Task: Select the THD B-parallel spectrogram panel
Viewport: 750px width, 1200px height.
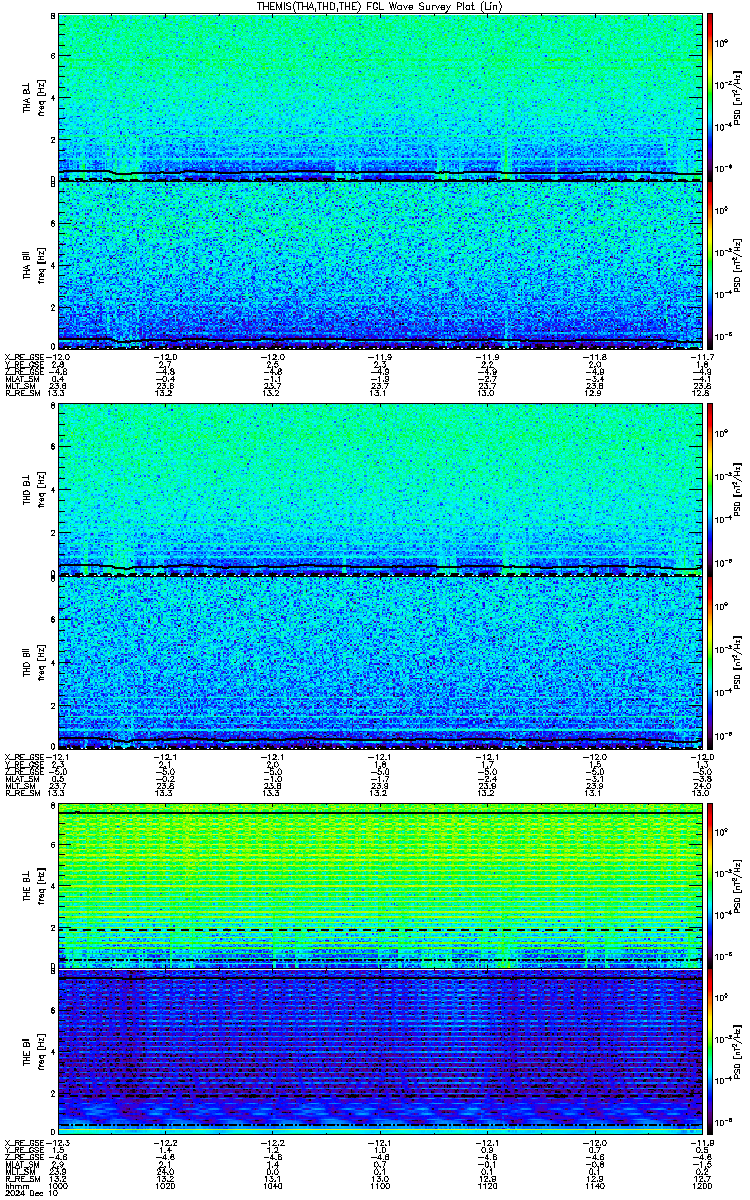Action: (x=381, y=661)
